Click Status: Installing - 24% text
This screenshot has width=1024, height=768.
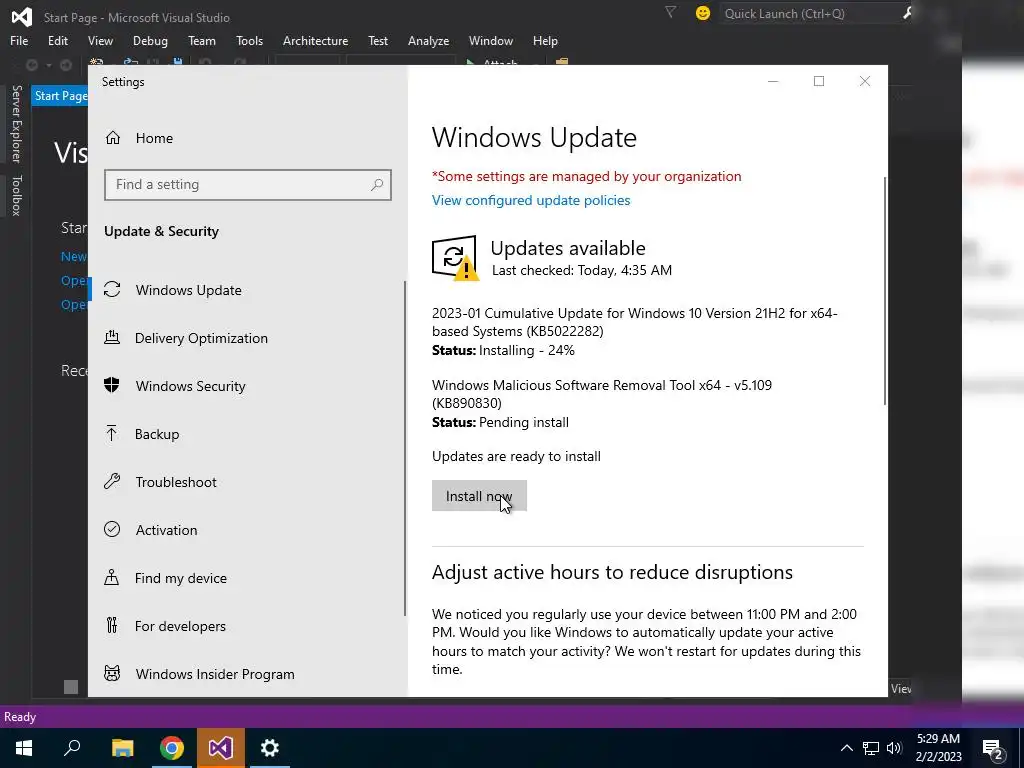[x=503, y=351]
